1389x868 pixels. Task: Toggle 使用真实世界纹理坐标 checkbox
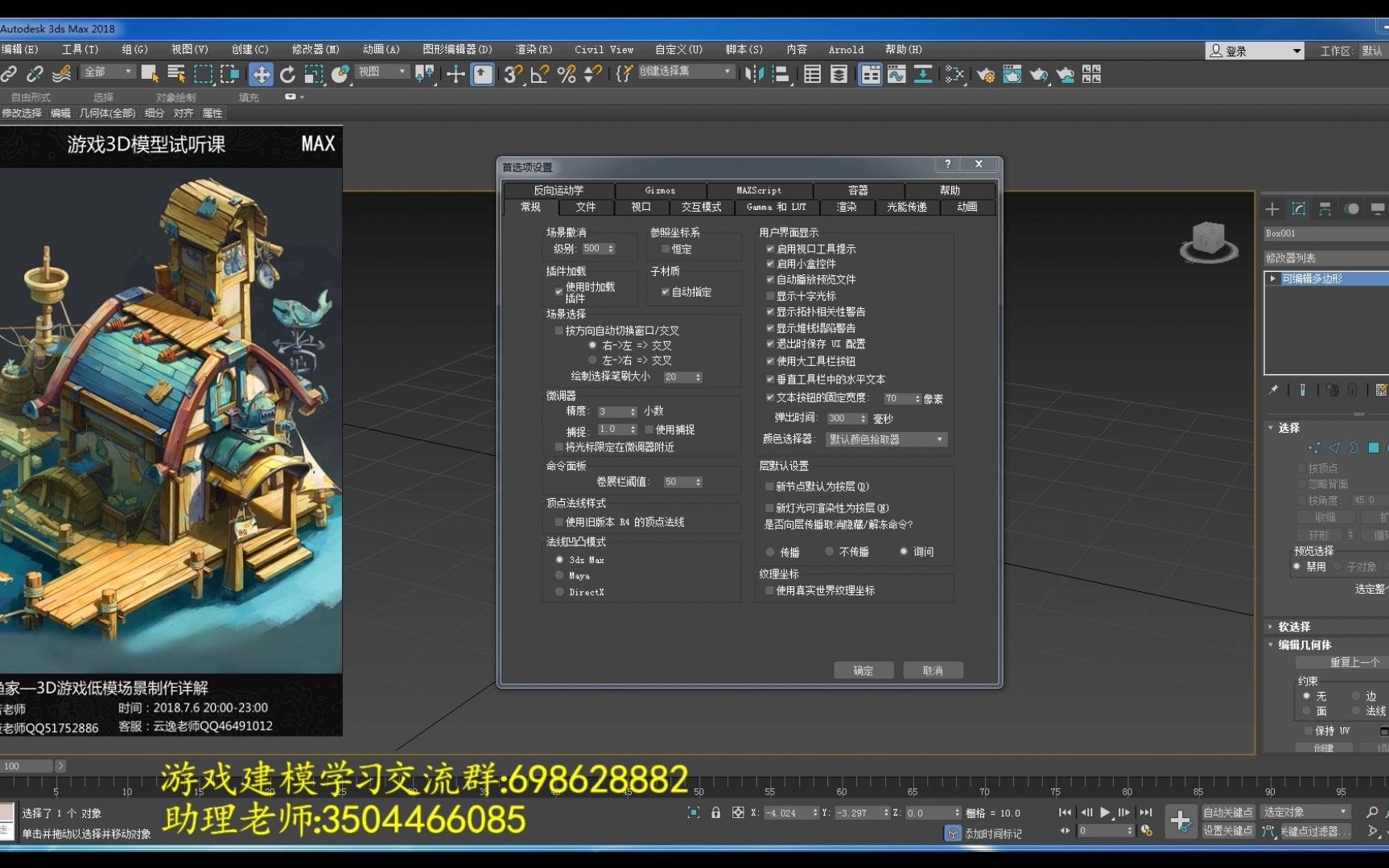[x=770, y=590]
